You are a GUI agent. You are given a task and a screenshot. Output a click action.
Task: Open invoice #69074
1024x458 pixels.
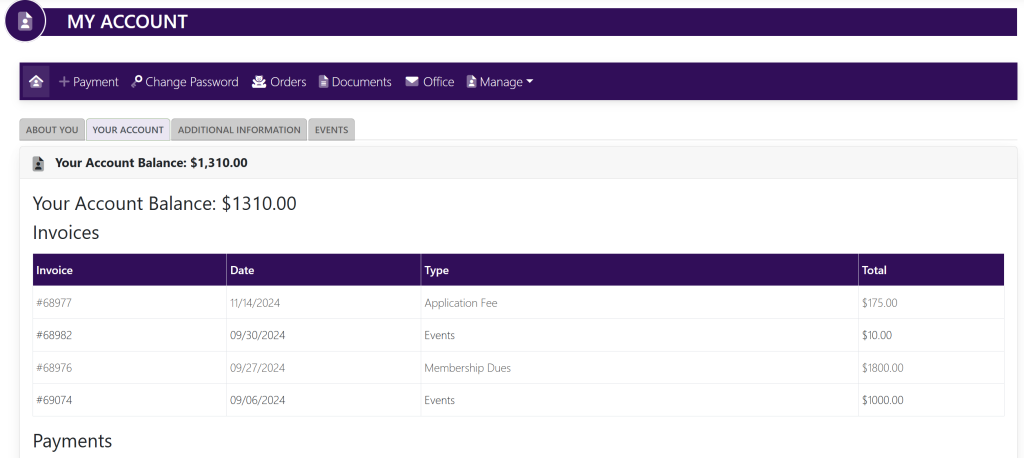[x=54, y=400]
